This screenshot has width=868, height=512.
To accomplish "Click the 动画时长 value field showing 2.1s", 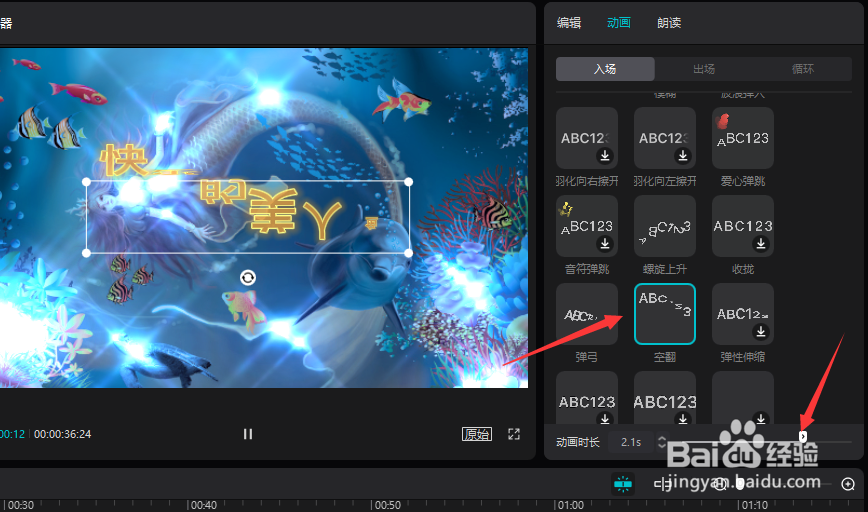I will (631, 442).
